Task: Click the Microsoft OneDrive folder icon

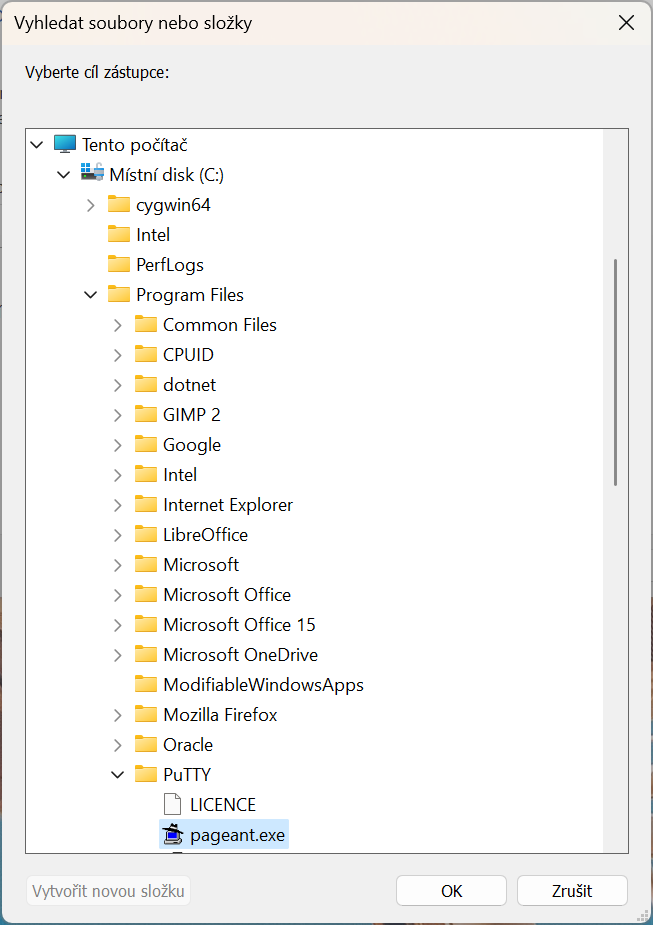Action: pyautogui.click(x=146, y=655)
